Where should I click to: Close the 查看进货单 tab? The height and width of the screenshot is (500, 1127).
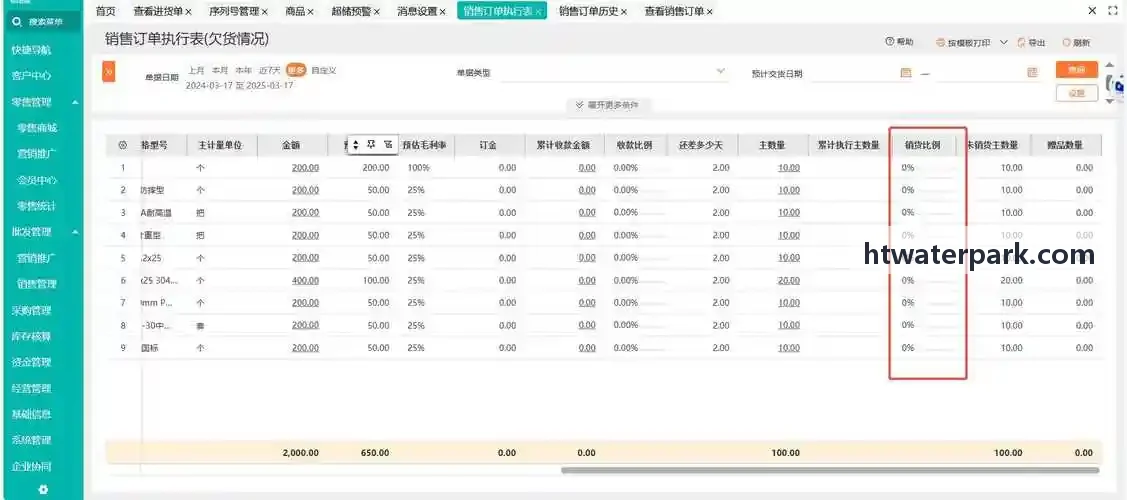(x=188, y=11)
